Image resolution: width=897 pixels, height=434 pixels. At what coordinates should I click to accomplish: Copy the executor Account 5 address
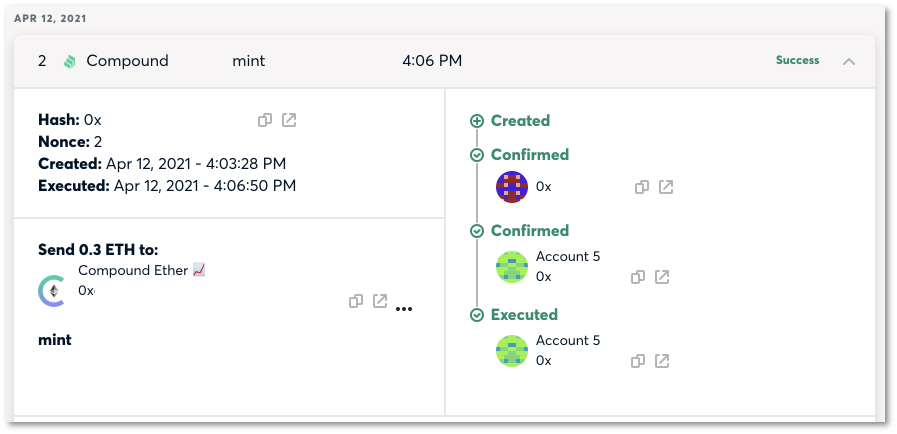pos(638,361)
